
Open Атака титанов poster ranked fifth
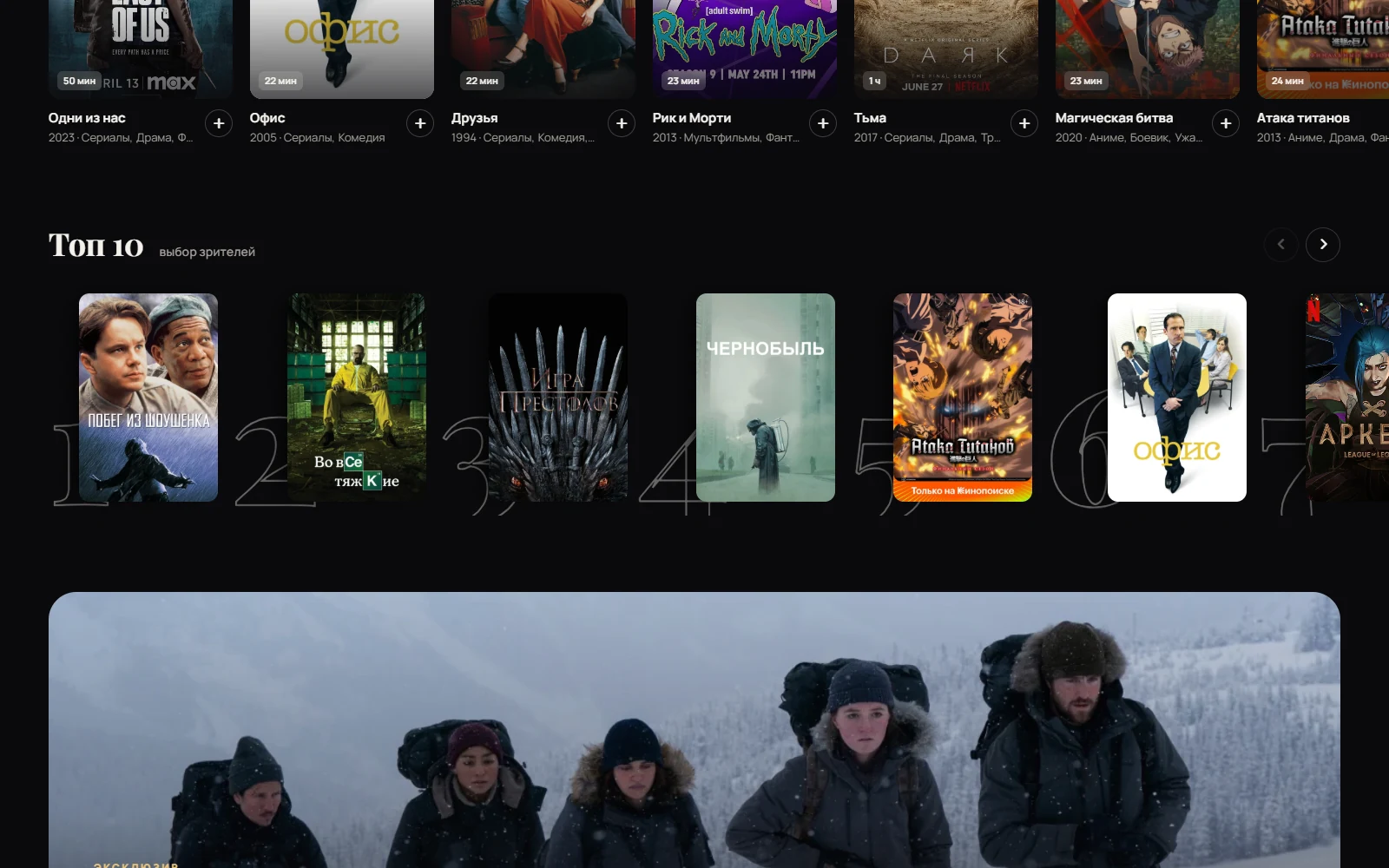click(x=963, y=398)
